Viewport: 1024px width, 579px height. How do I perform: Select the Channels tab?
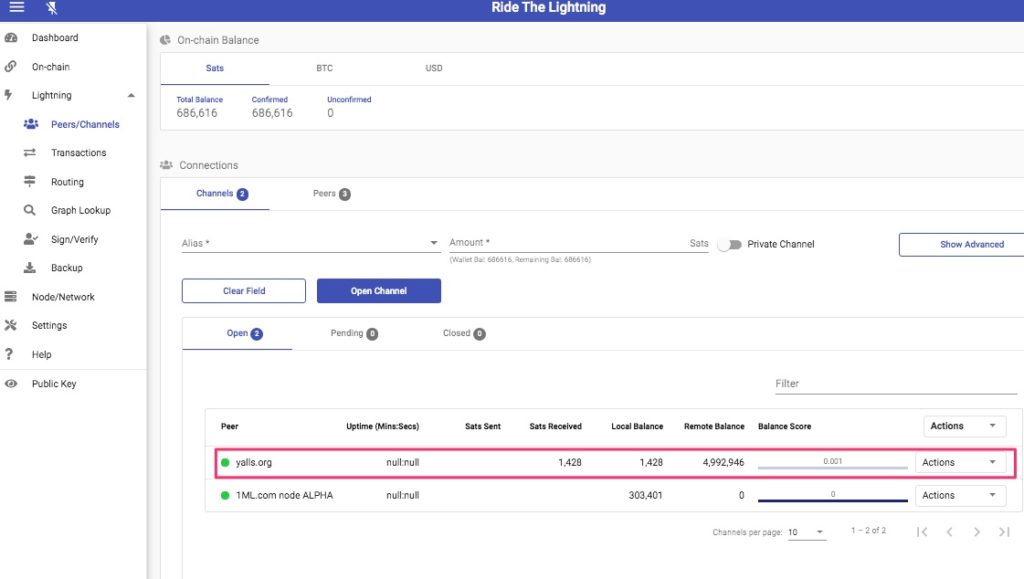pyautogui.click(x=215, y=194)
